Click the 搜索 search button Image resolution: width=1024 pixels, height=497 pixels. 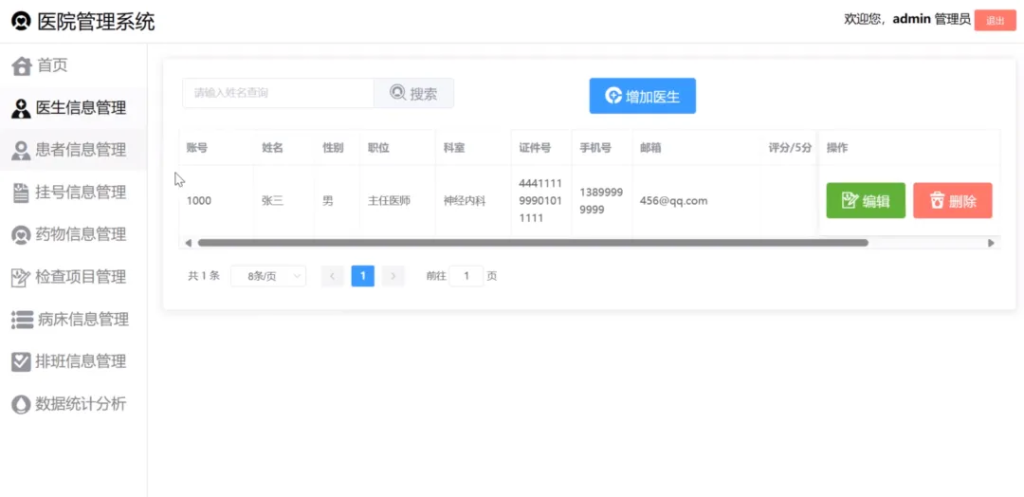[413, 93]
